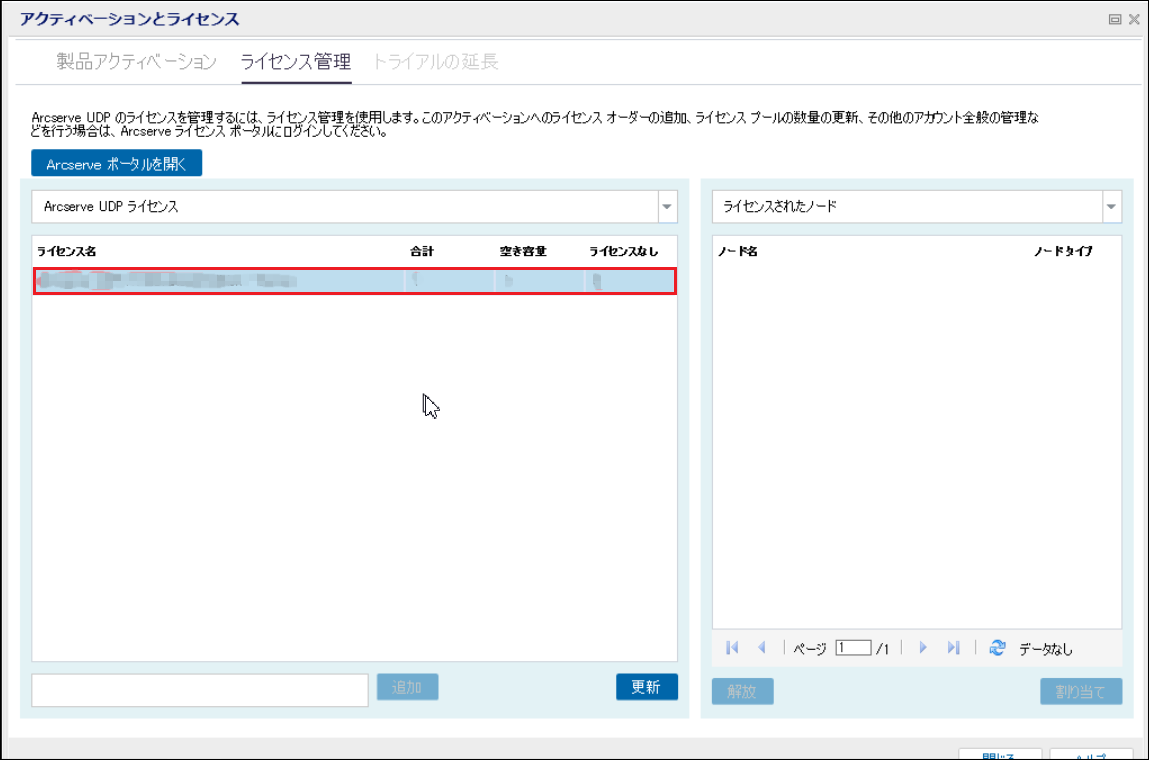
Task: Click the 追加 button
Action: pyautogui.click(x=407, y=687)
